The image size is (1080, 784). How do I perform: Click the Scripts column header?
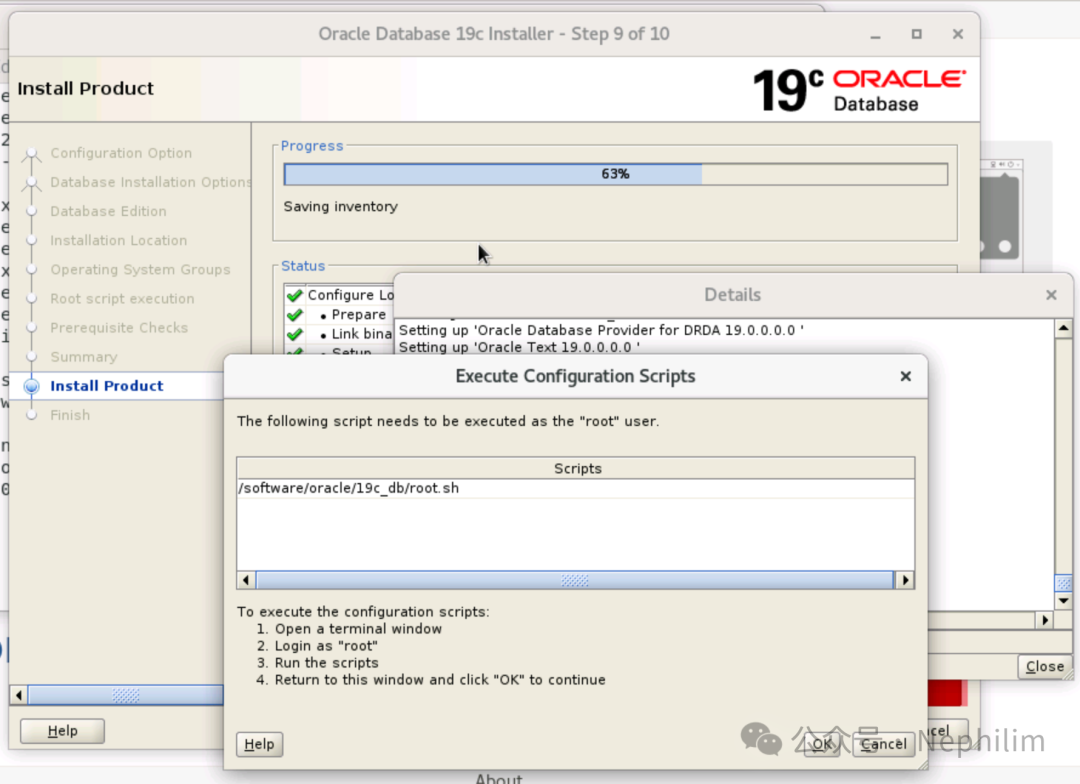[576, 468]
